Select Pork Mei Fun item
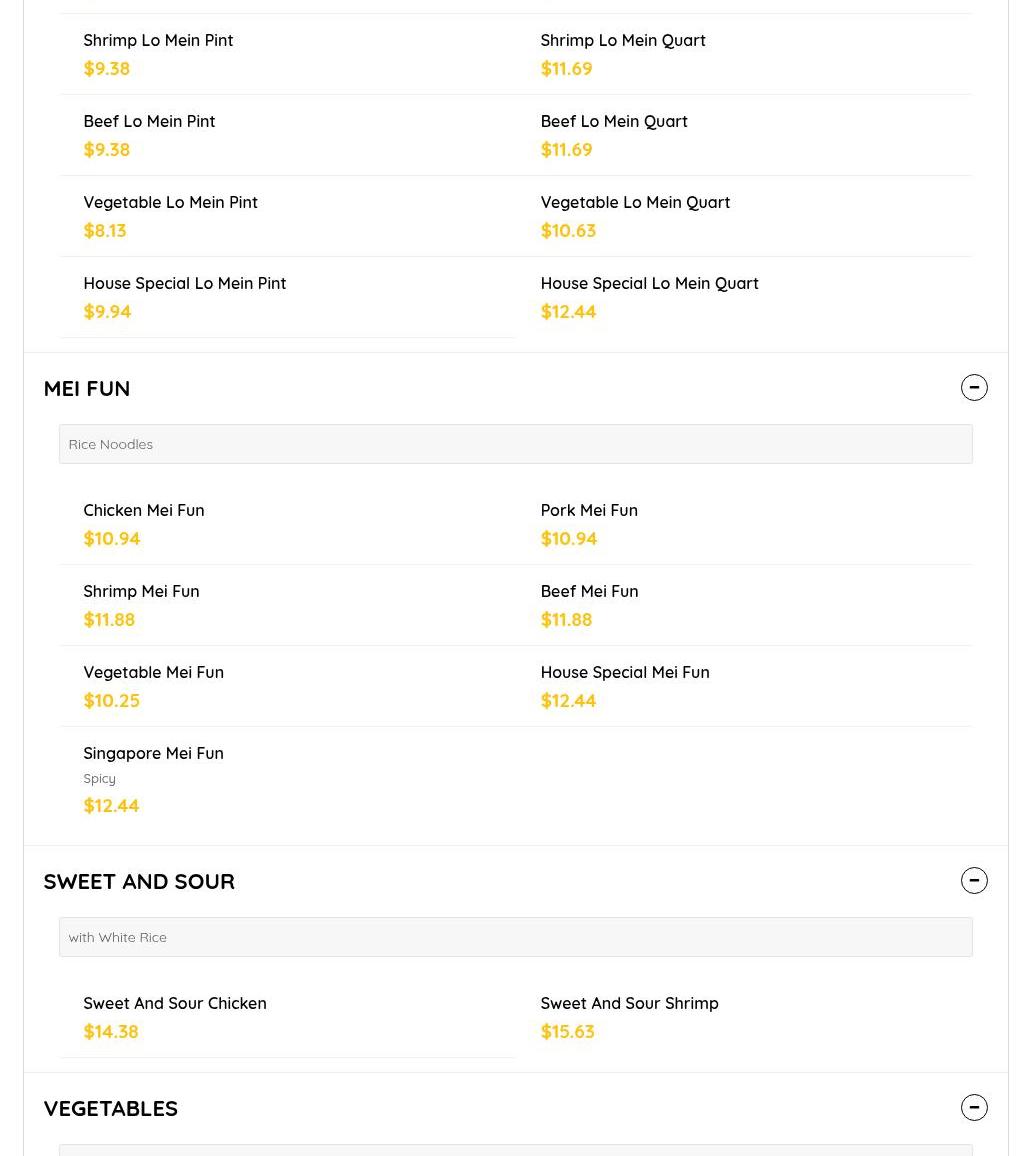Viewport: 1030px width, 1156px height. pos(589,511)
